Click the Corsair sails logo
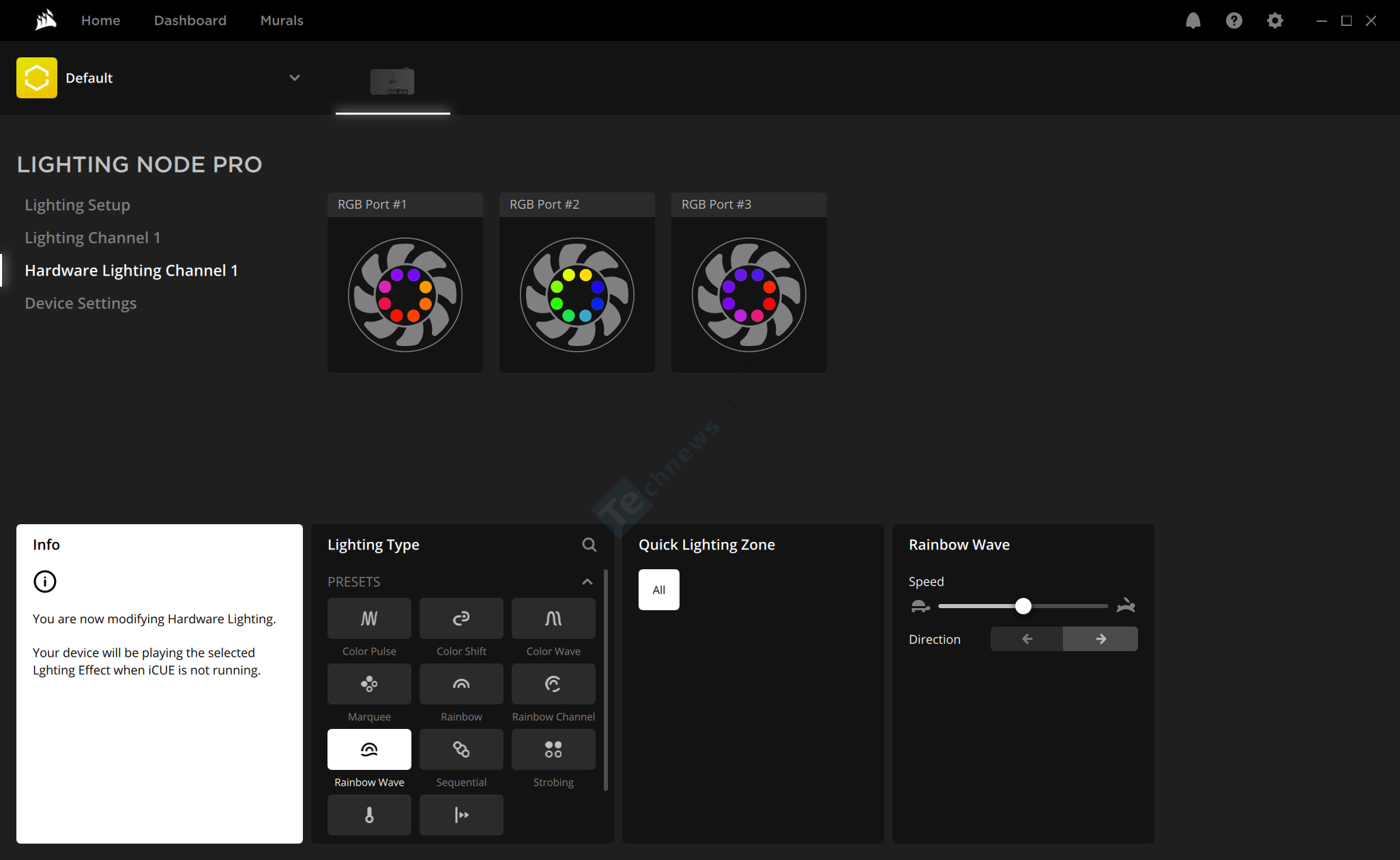 [x=46, y=20]
